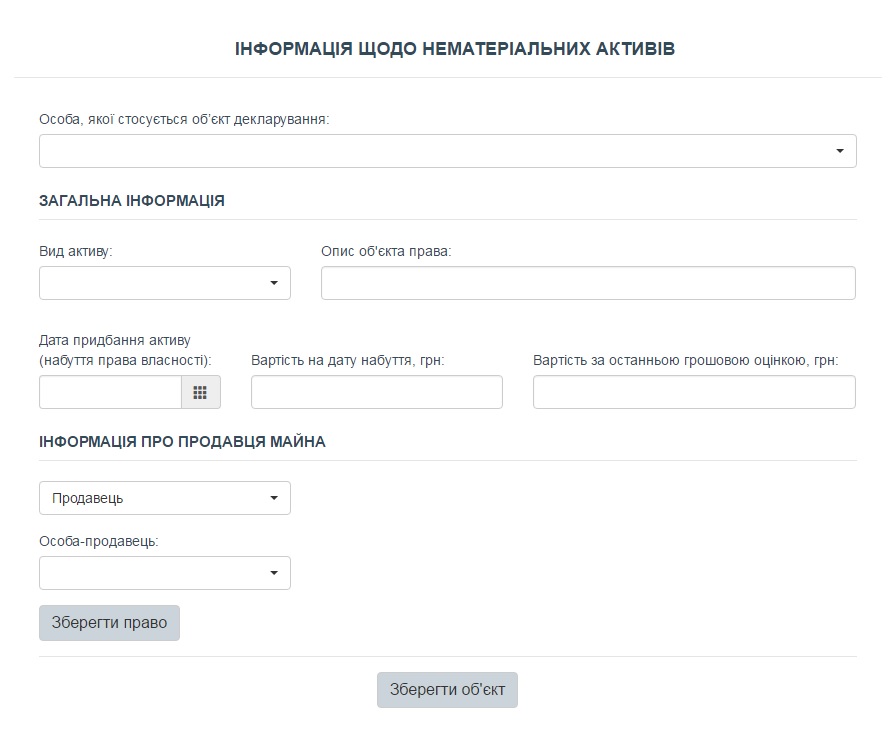
Task: Expand the declaration subject person dropdown
Action: [447, 151]
